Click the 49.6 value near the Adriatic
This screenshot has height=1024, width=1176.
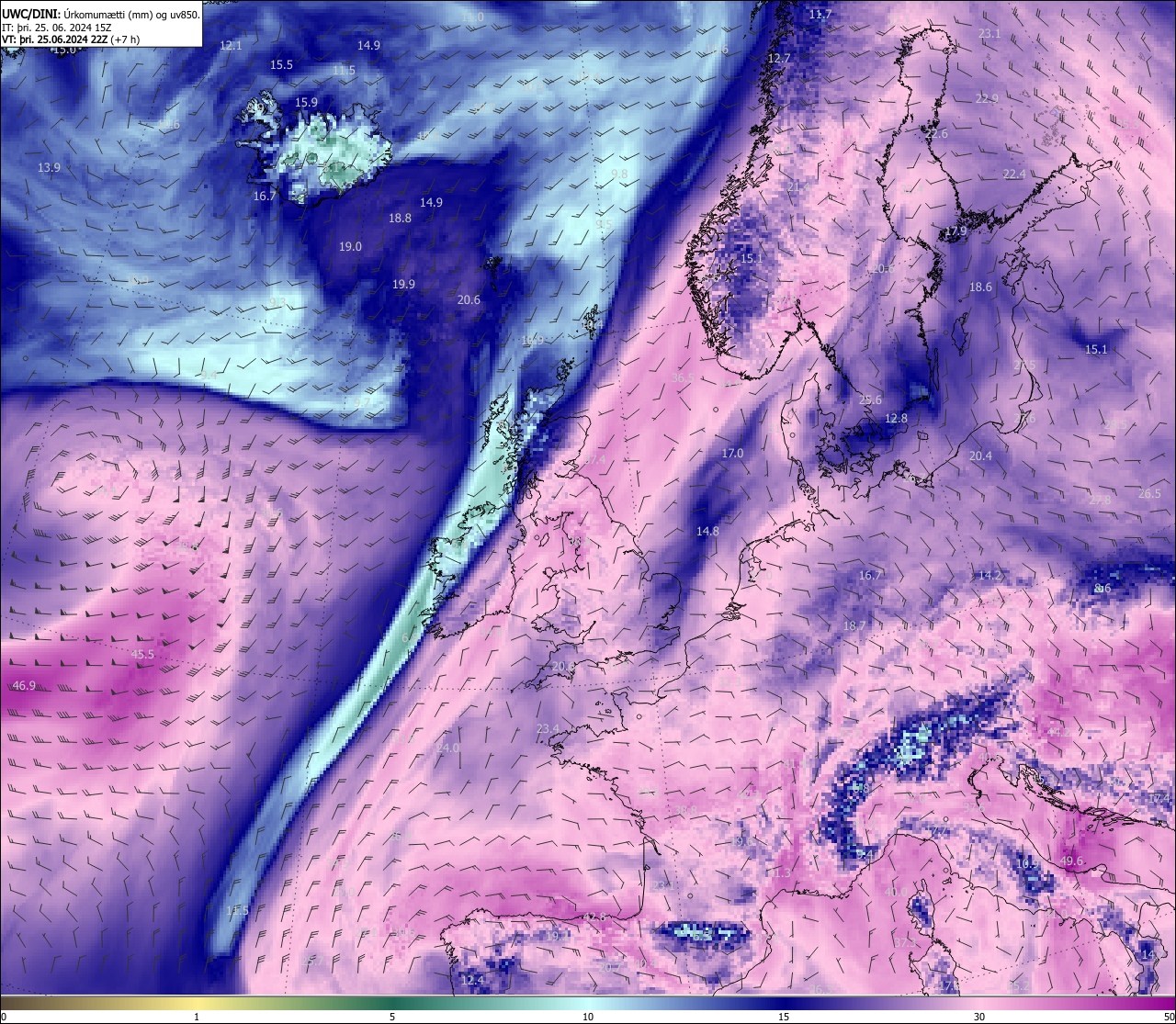[x=1072, y=861]
